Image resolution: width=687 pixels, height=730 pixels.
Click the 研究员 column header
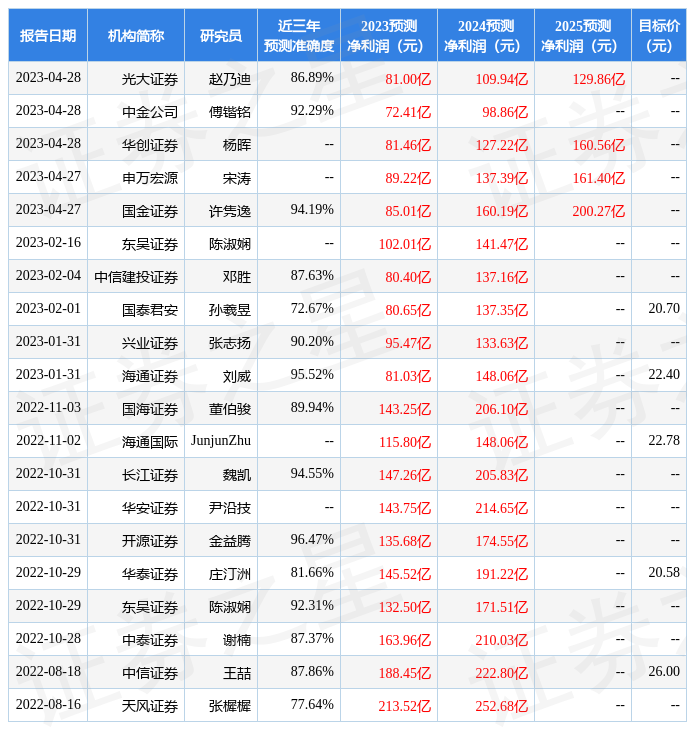tap(221, 35)
